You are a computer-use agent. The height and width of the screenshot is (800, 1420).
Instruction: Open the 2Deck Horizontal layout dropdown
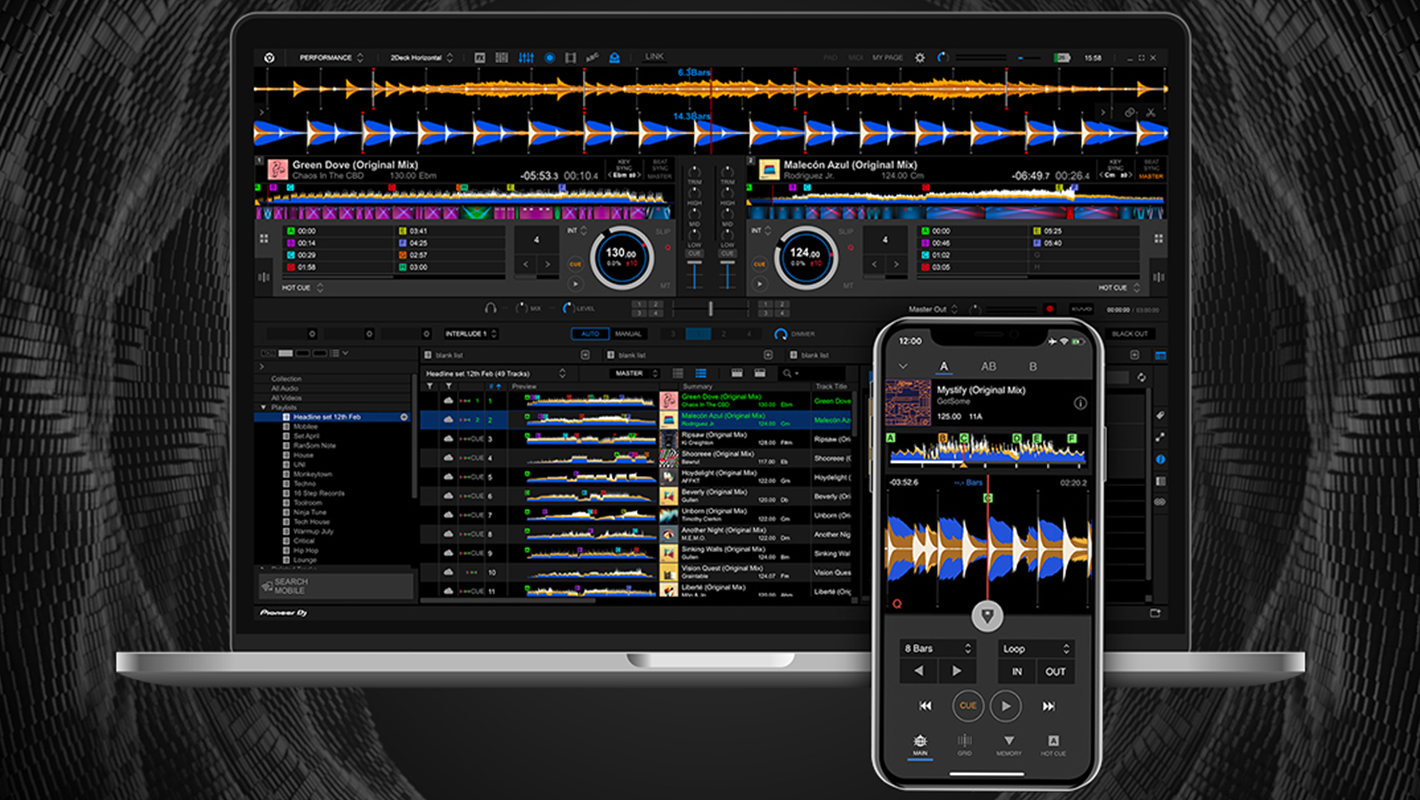421,58
